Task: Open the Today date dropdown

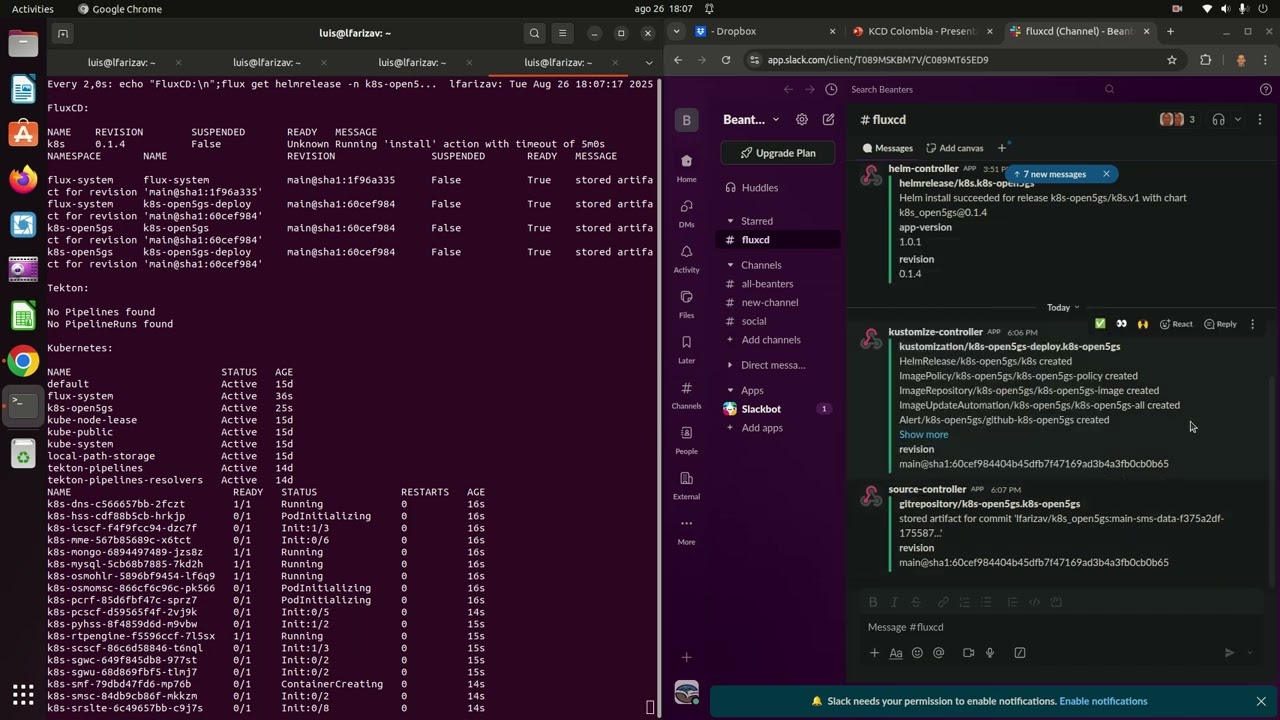Action: [x=1063, y=307]
